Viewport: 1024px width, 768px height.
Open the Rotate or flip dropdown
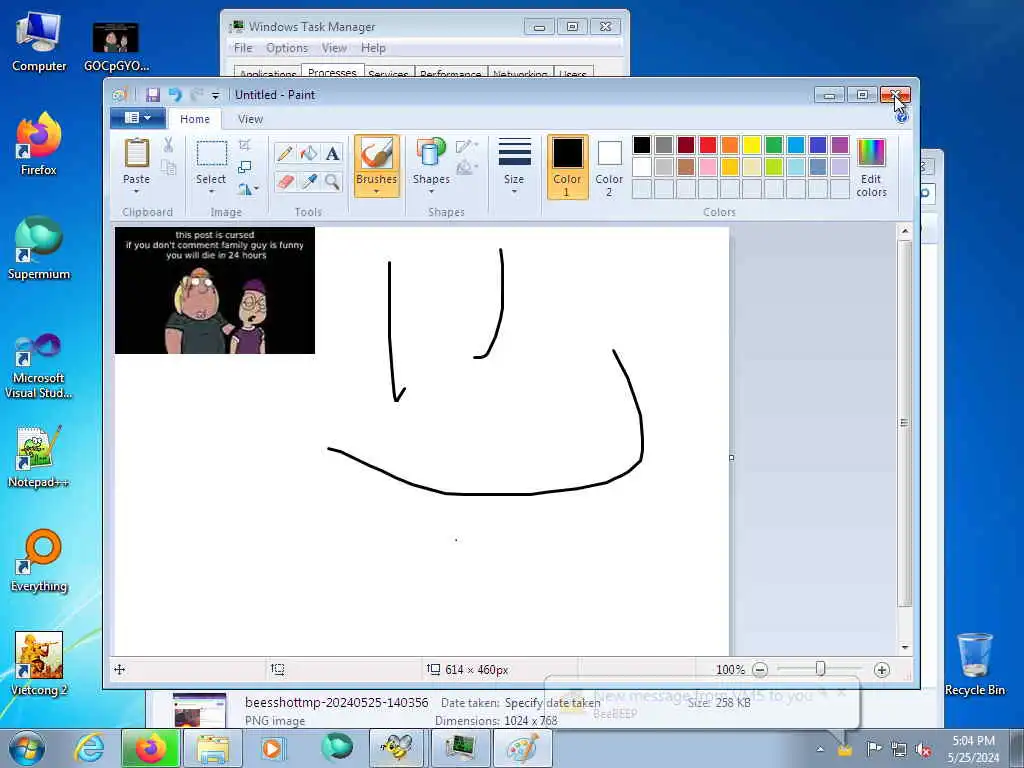click(x=248, y=189)
